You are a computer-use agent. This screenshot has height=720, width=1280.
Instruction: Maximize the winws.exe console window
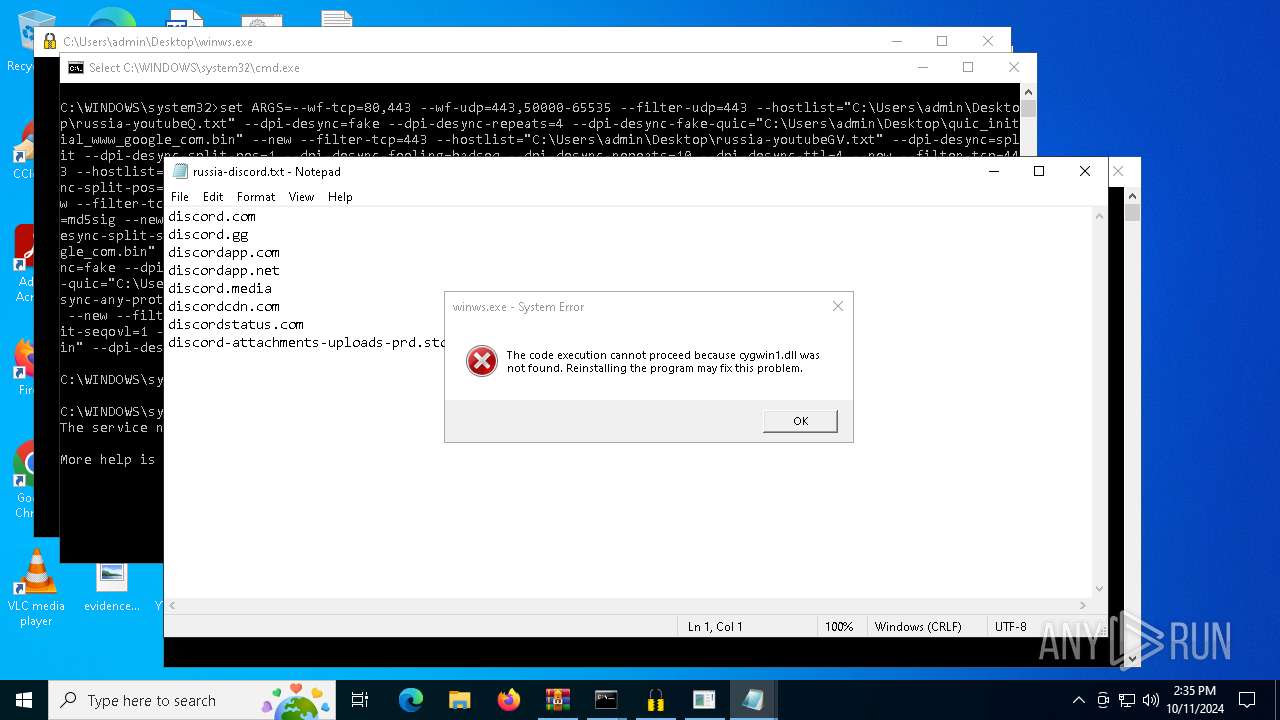click(x=942, y=41)
